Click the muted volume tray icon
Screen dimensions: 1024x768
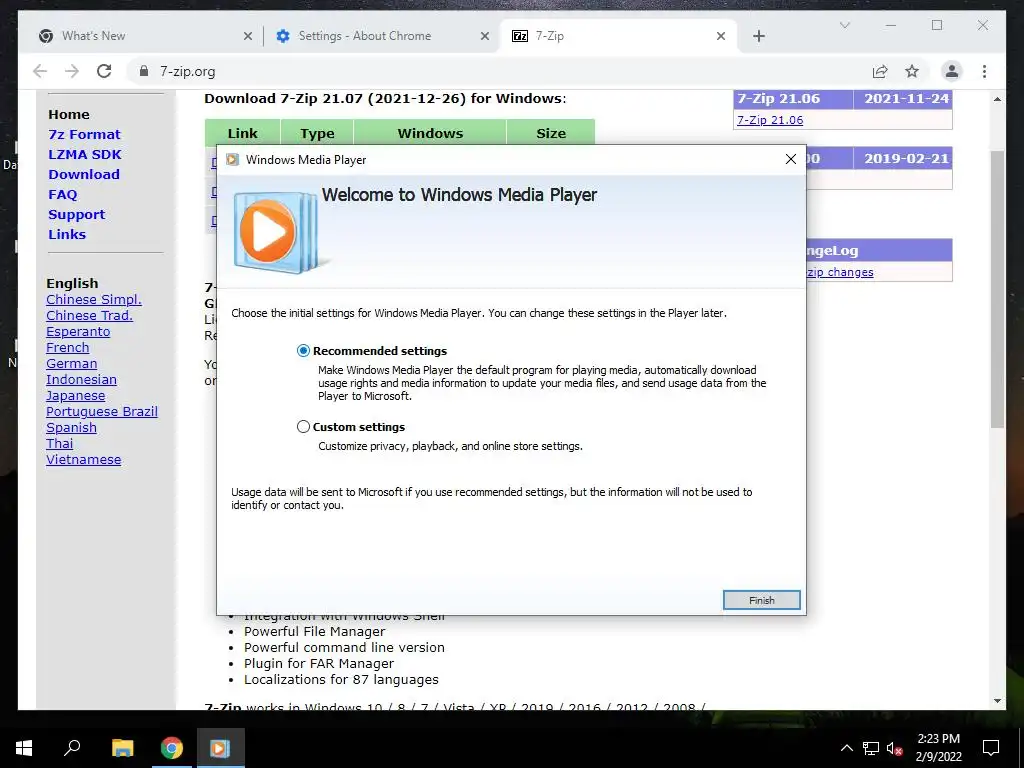[x=895, y=748]
